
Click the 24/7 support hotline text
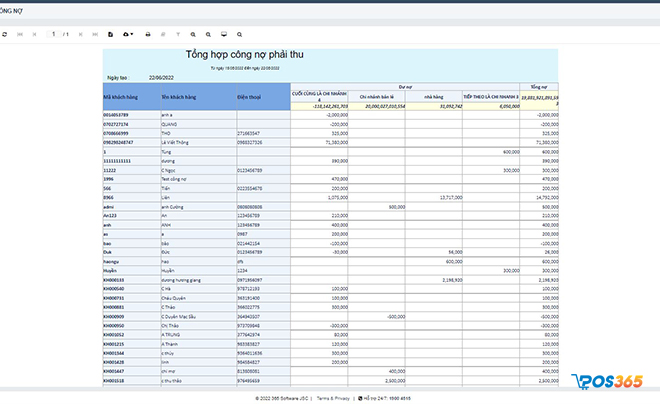(387, 398)
